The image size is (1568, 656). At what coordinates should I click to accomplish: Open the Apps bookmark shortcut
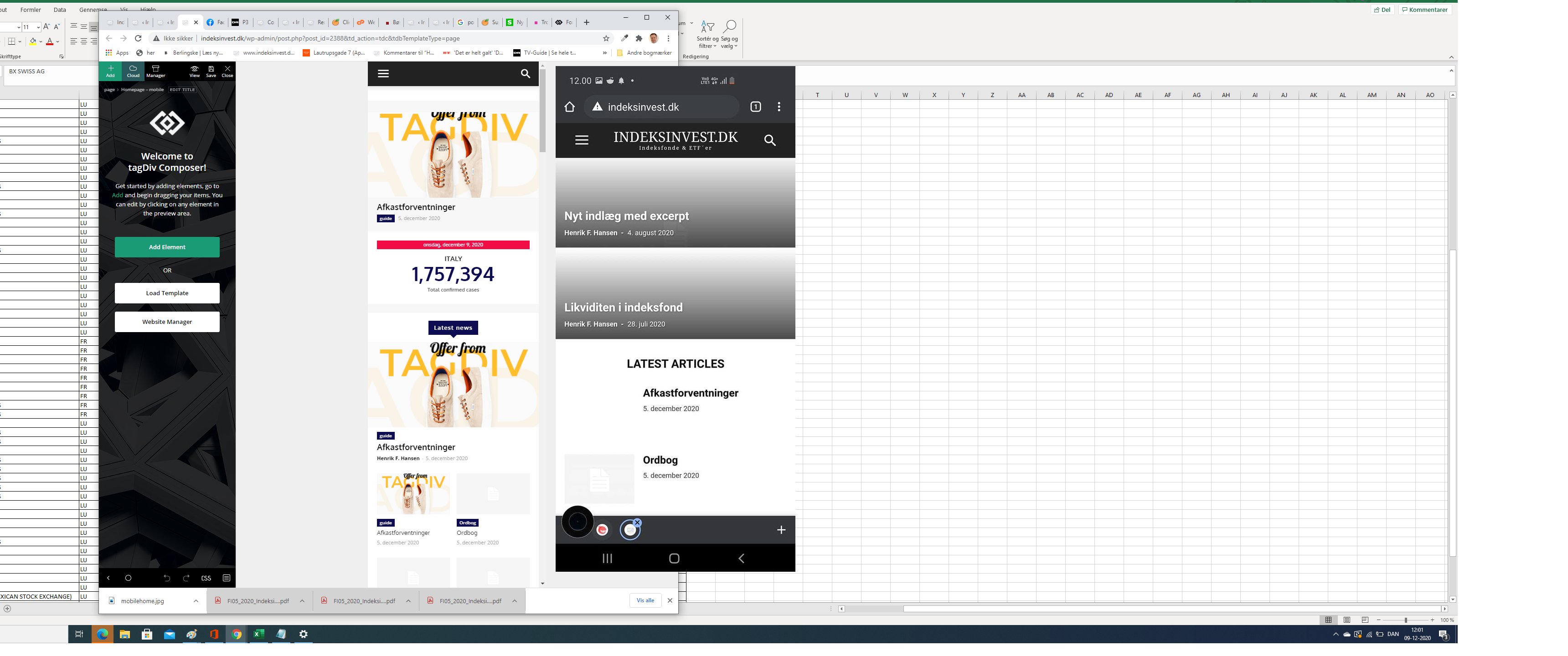pos(117,53)
